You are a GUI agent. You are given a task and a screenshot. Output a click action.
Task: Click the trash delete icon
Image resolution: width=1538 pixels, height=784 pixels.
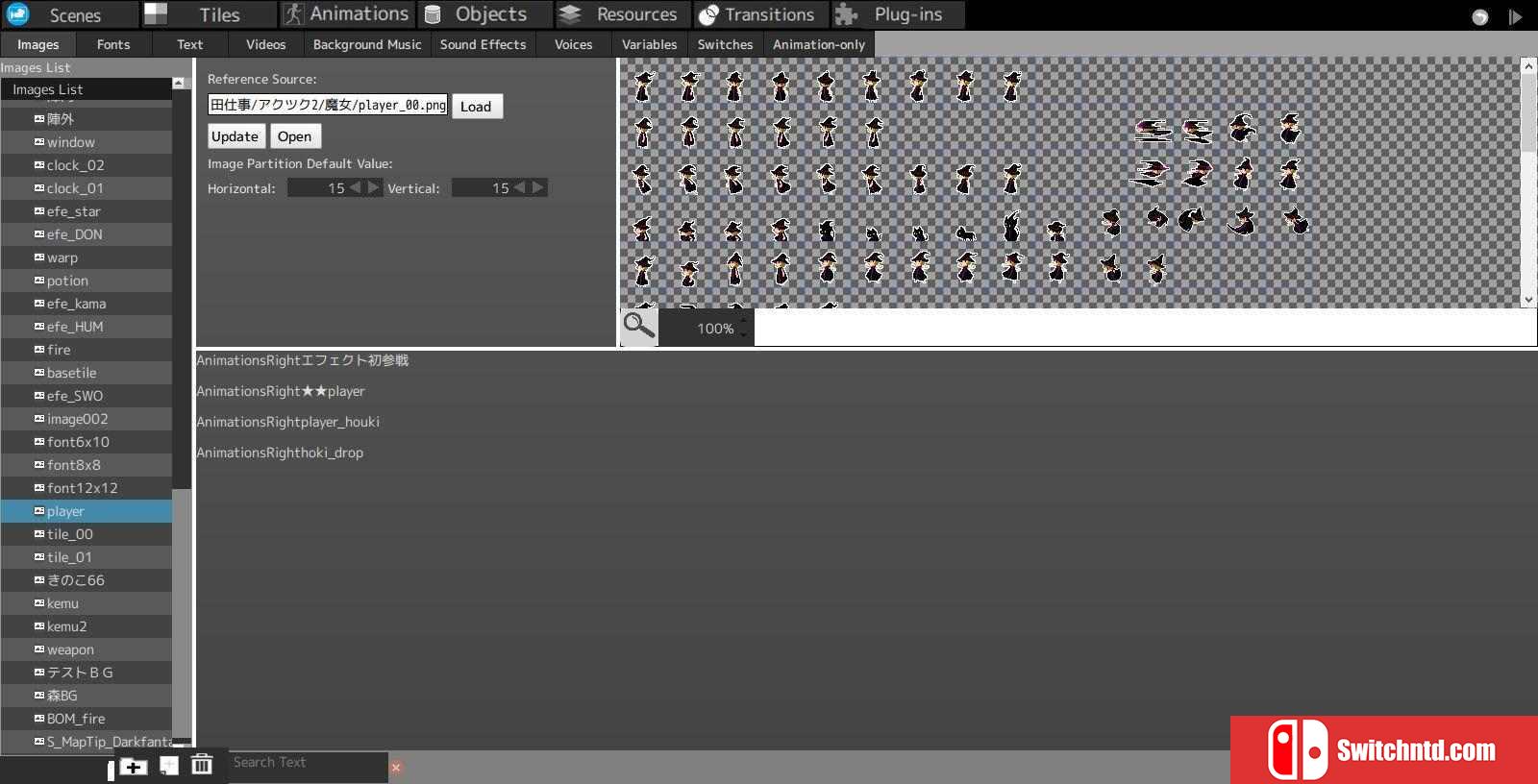click(x=202, y=765)
